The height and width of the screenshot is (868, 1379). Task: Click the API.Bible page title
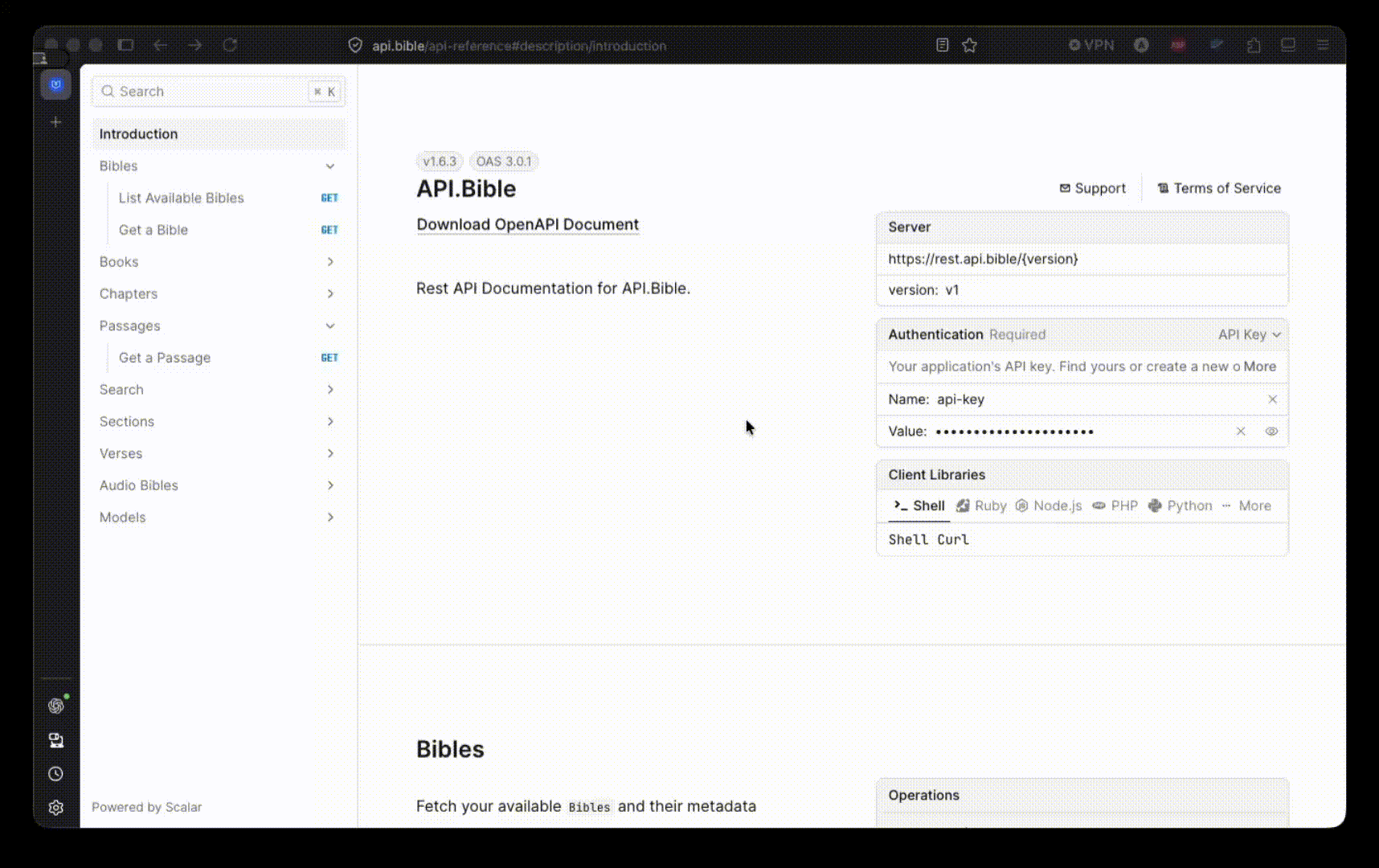point(466,189)
